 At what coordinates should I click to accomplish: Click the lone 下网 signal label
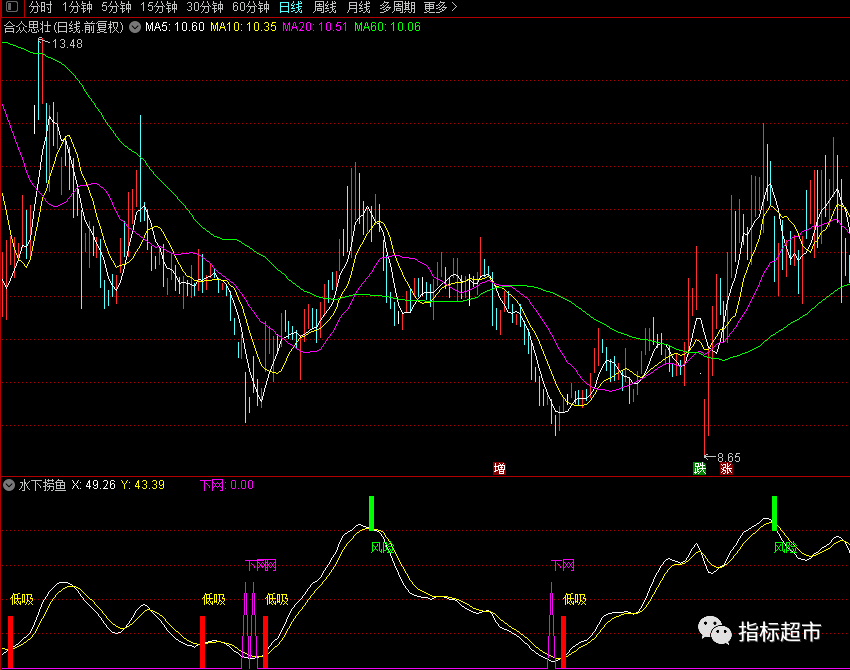(563, 565)
